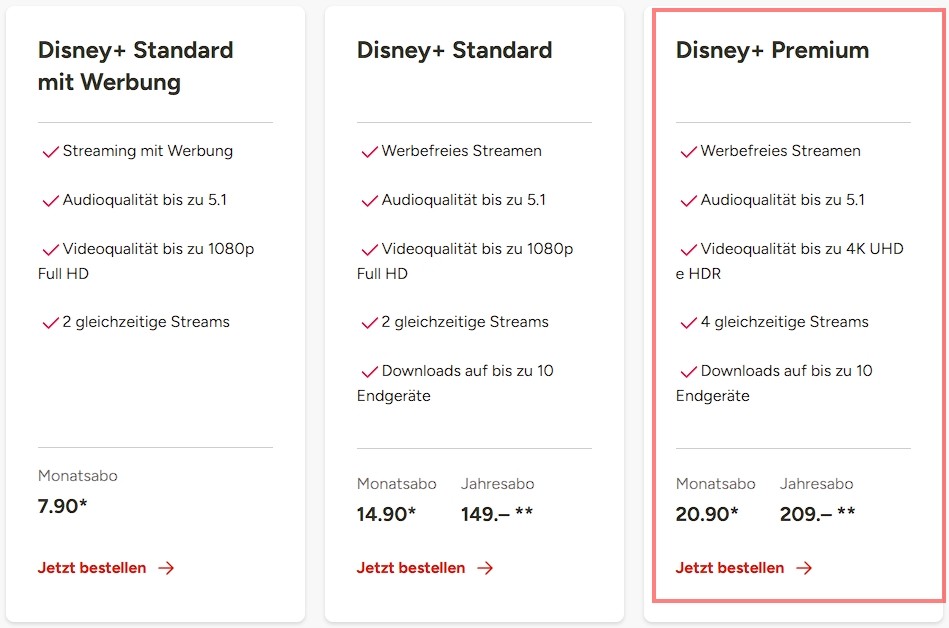Click the checkmark beside Streaming mit Werbung
This screenshot has width=949, height=628.
50,152
